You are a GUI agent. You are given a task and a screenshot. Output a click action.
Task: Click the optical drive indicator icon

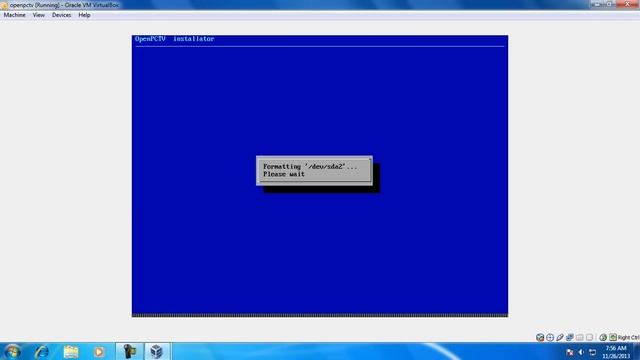point(550,337)
